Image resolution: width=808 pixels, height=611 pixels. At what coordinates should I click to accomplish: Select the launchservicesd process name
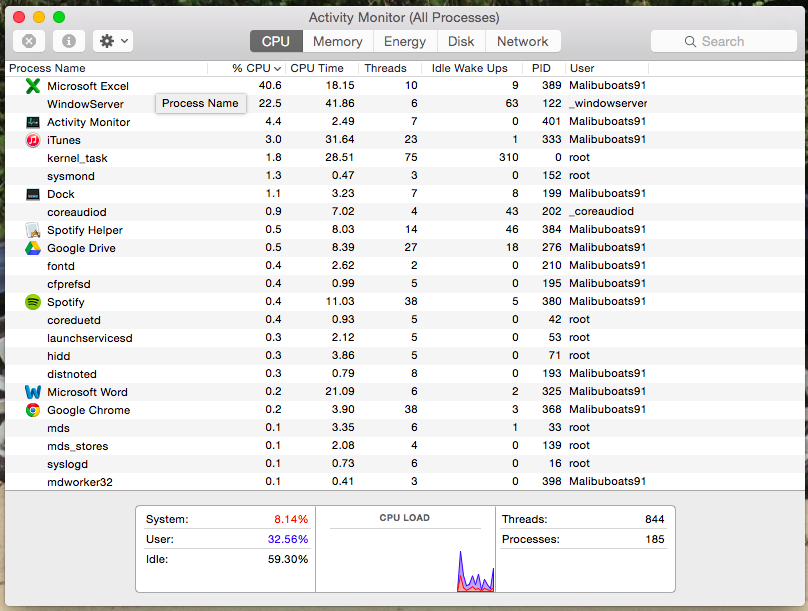(x=90, y=338)
